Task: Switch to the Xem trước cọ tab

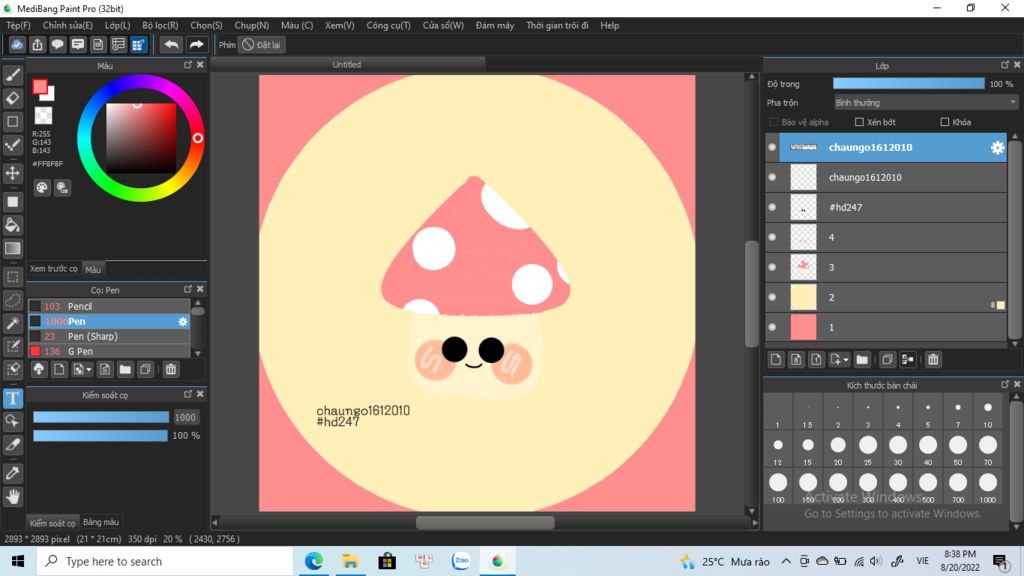Action: point(54,269)
